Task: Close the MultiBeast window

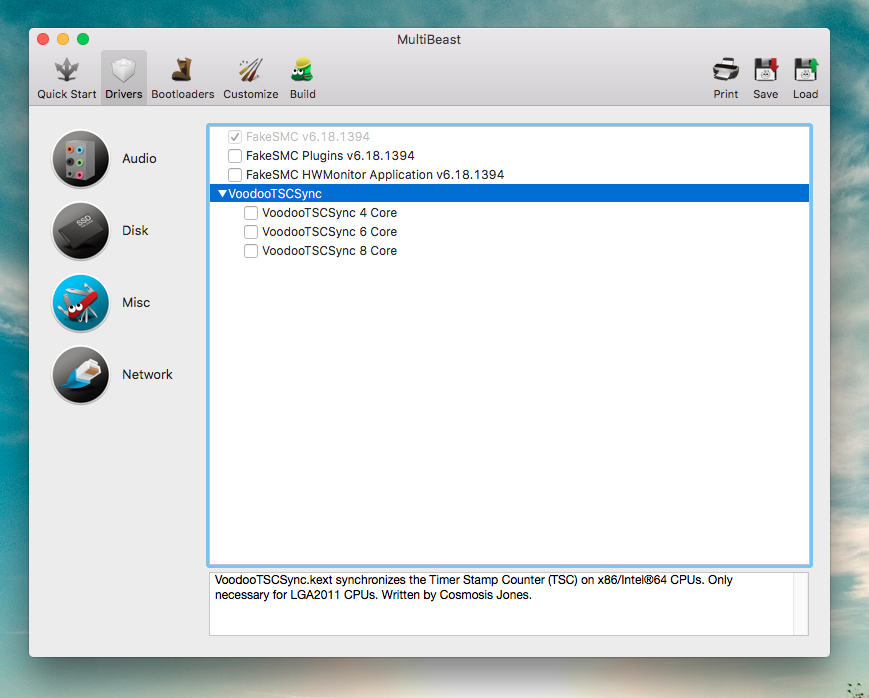Action: tap(43, 39)
